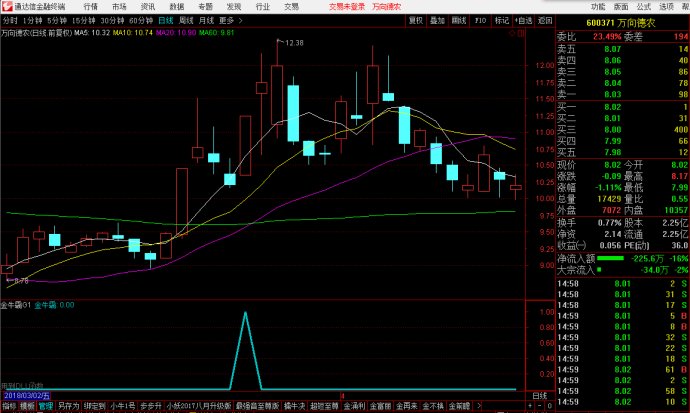690x413 pixels.
Task: Click the 卖一 price 8.03
Action: (x=612, y=94)
